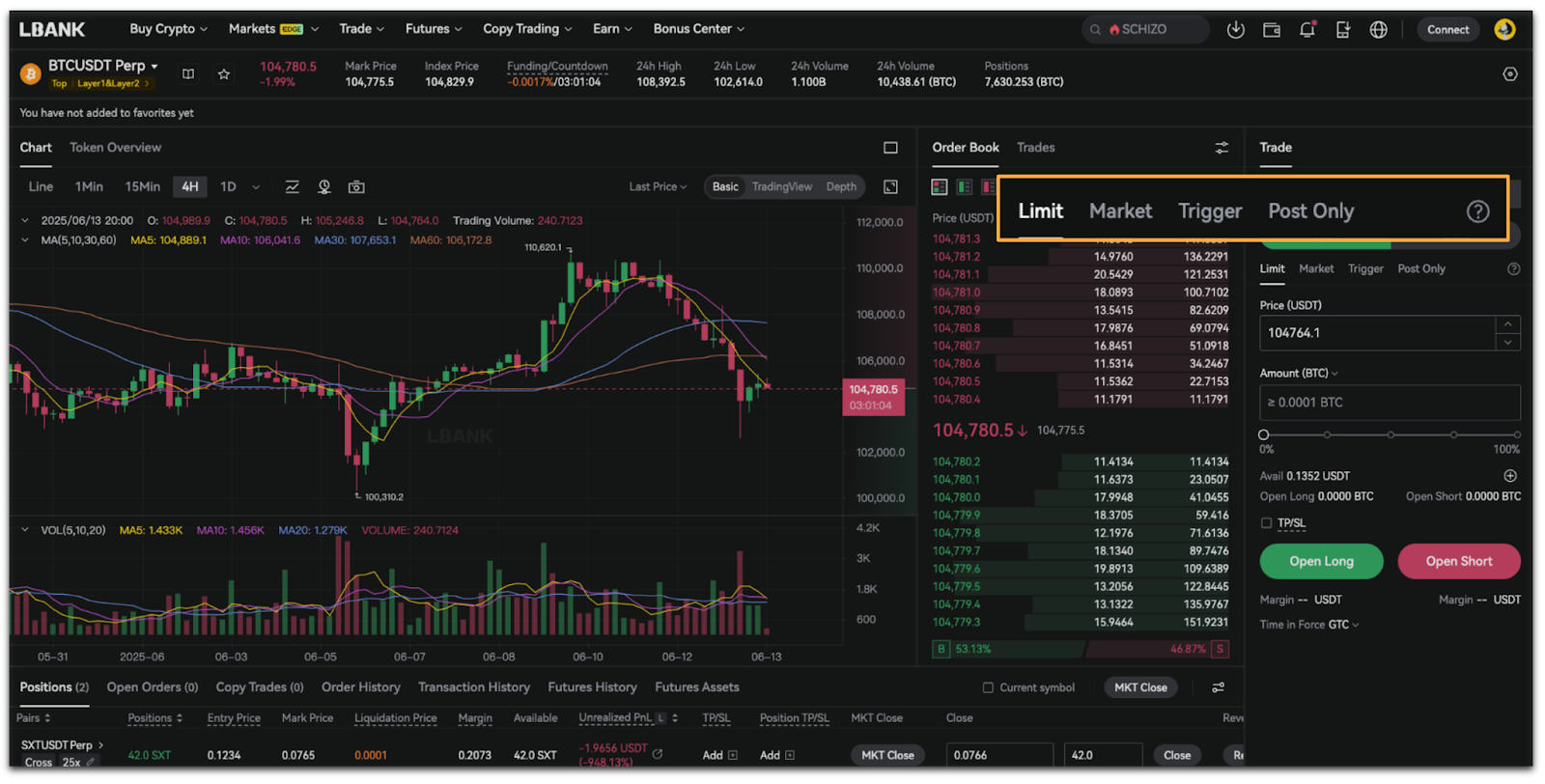Screen dimensions: 1545x784
Task: Open the notifications bell icon
Action: click(x=1306, y=30)
